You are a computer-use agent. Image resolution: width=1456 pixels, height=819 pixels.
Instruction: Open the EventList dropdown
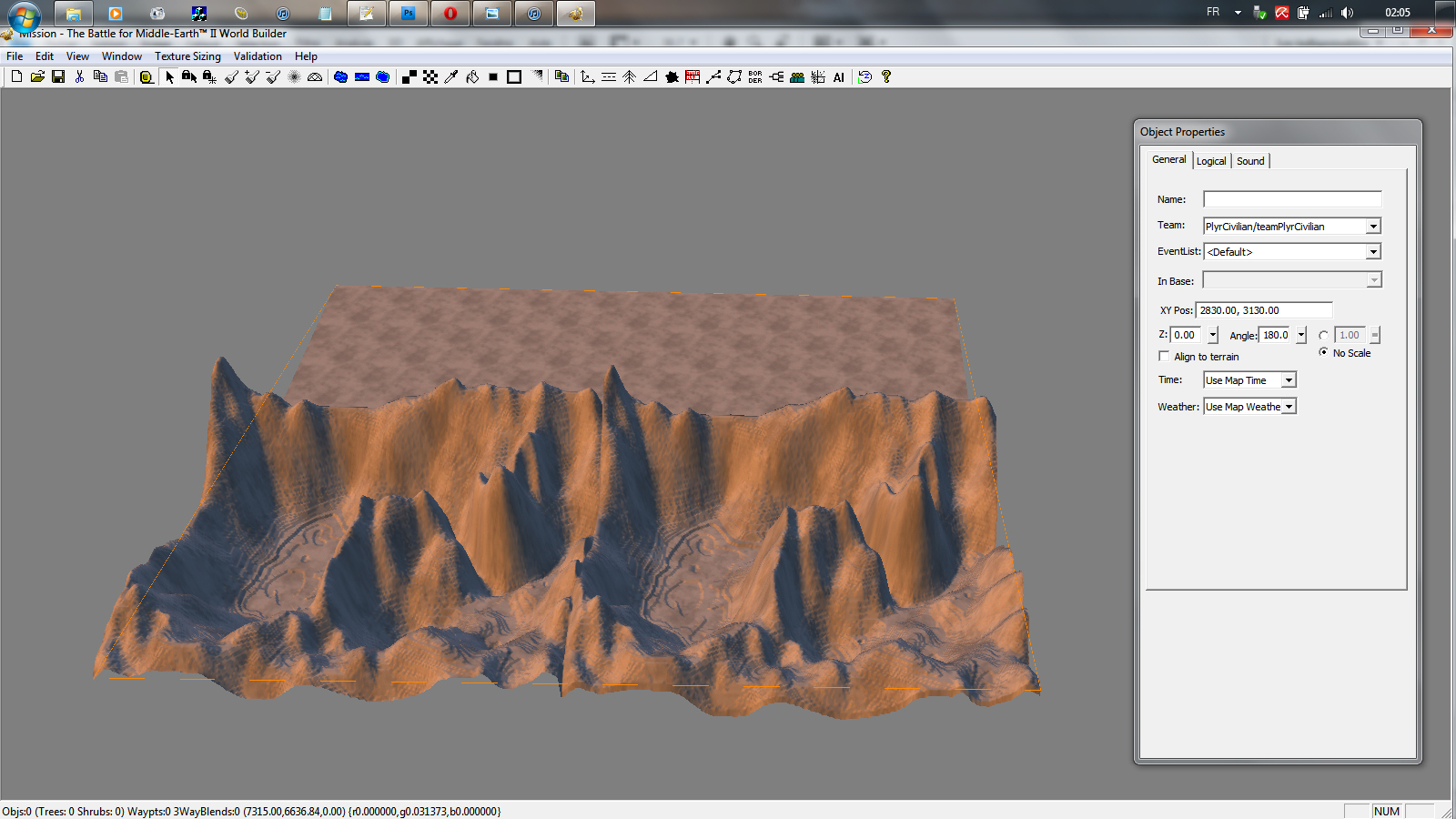1373,251
